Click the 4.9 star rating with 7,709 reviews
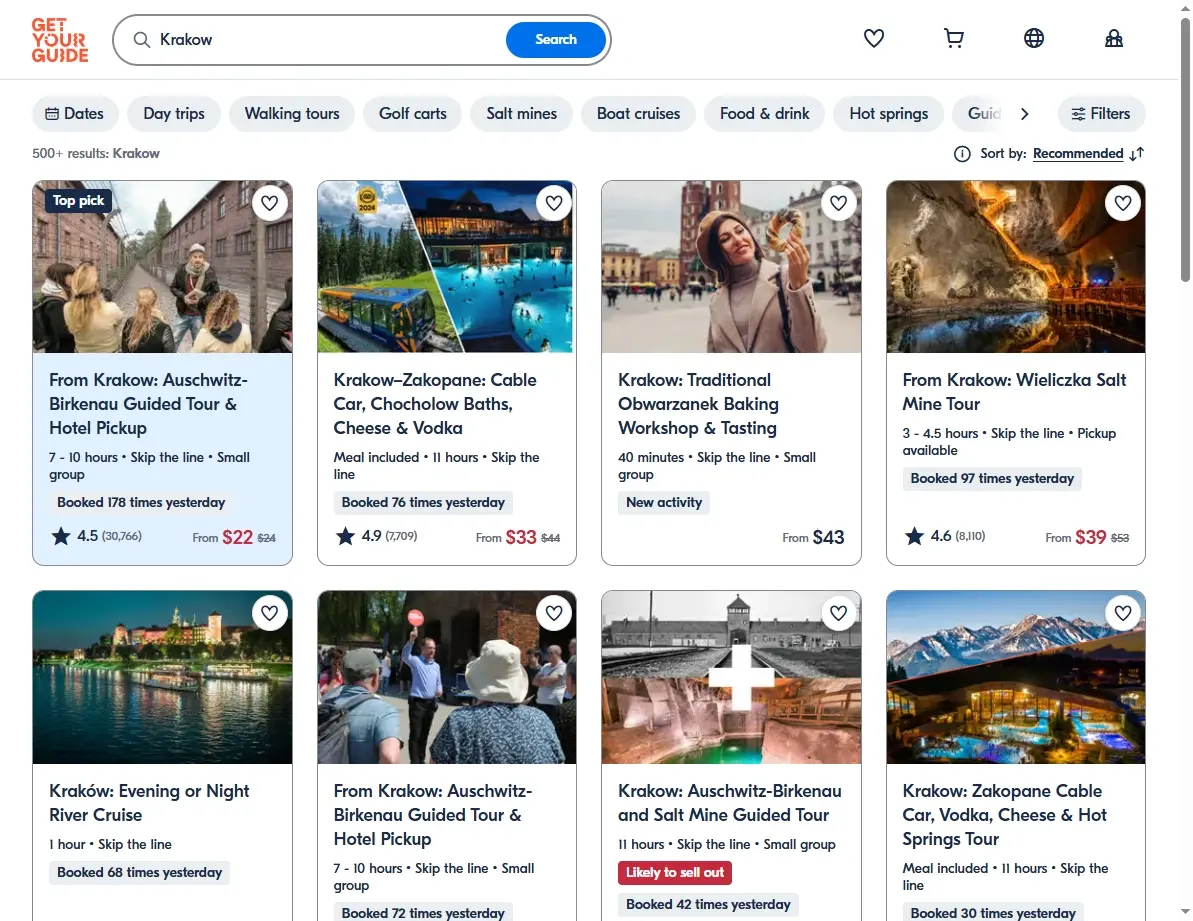The height and width of the screenshot is (921, 1193). (x=377, y=536)
